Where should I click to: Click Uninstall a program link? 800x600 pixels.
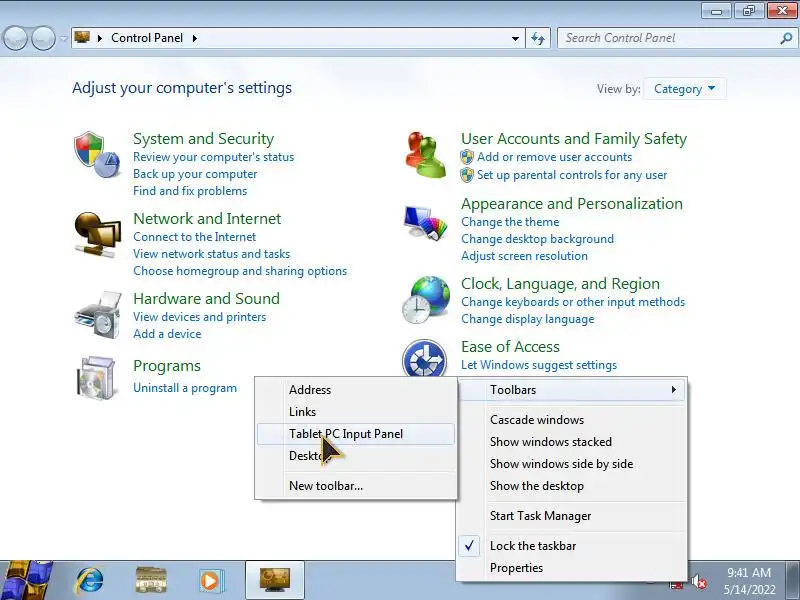(185, 388)
